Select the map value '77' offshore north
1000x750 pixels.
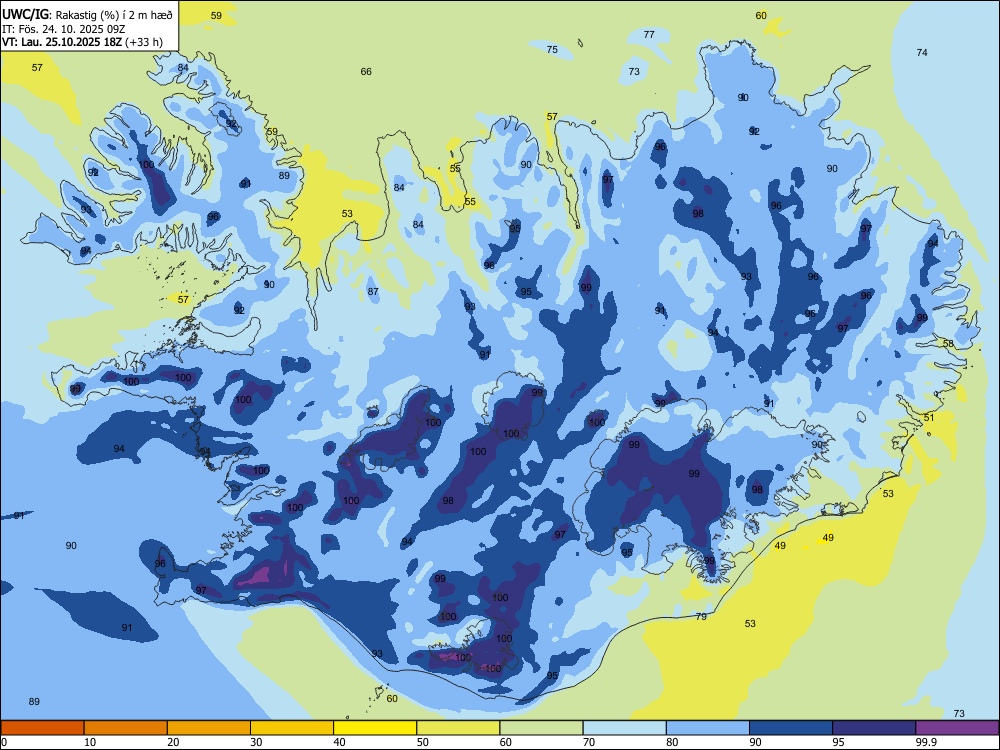pyautogui.click(x=649, y=34)
